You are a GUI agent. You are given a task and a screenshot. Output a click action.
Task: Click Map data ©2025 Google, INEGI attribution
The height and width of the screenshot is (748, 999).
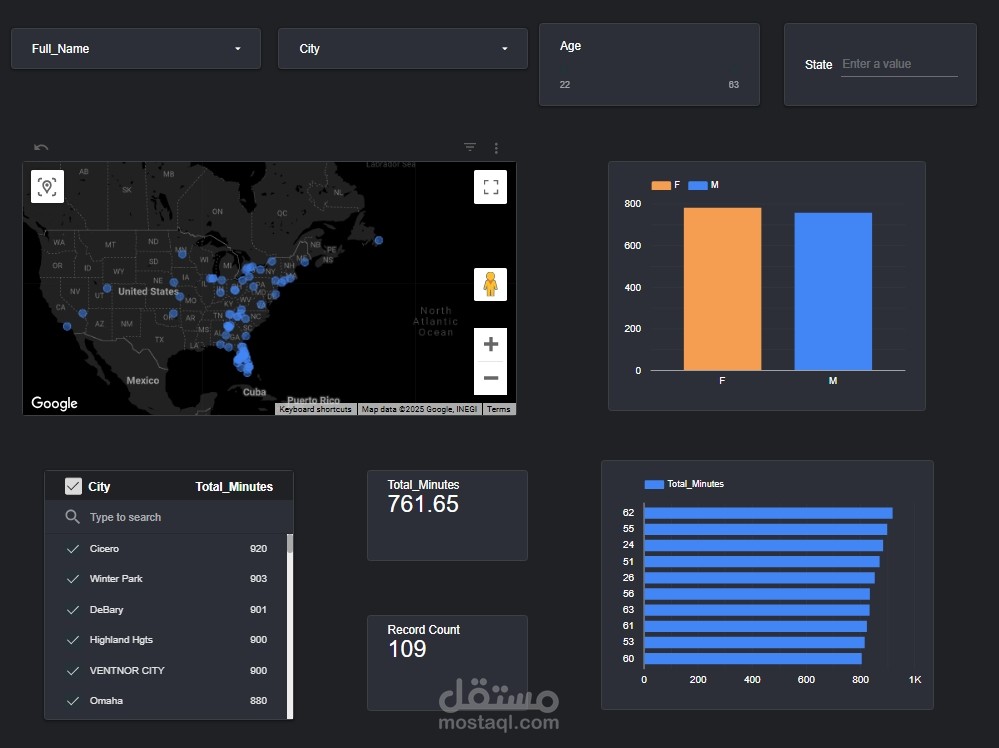click(419, 409)
